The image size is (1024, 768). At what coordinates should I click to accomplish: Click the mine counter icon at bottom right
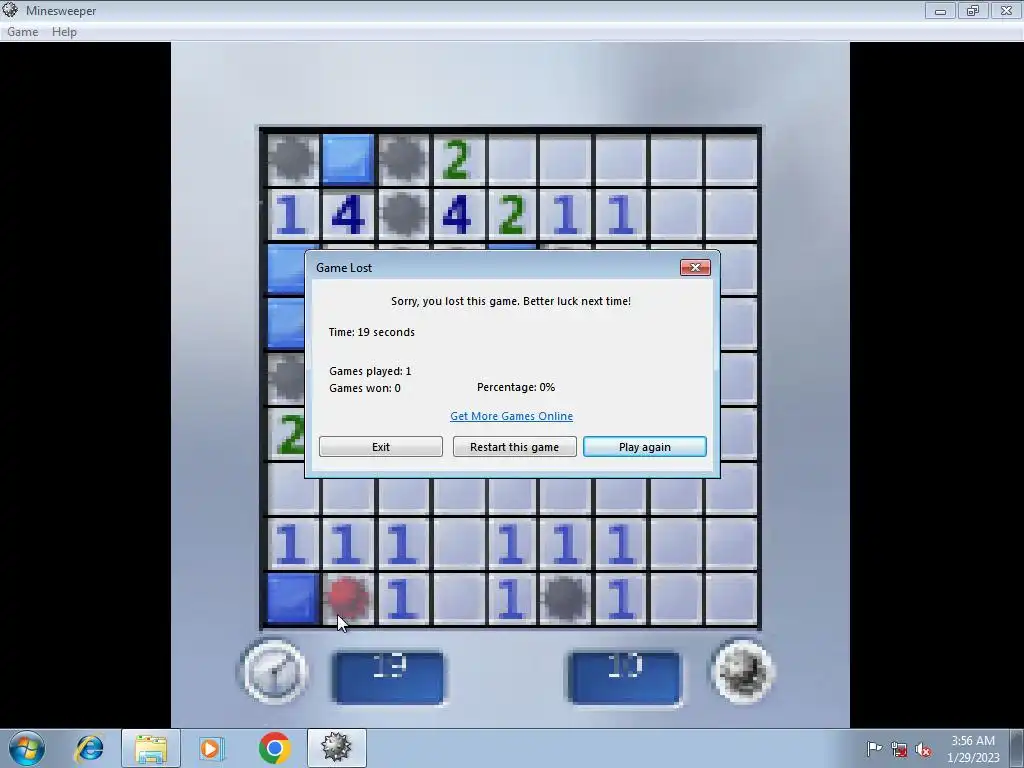[742, 671]
